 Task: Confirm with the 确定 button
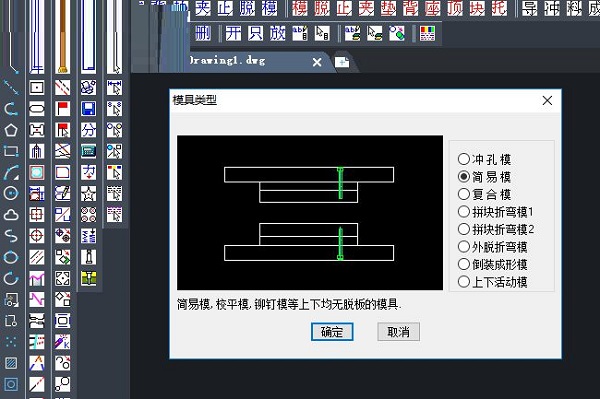tap(332, 332)
